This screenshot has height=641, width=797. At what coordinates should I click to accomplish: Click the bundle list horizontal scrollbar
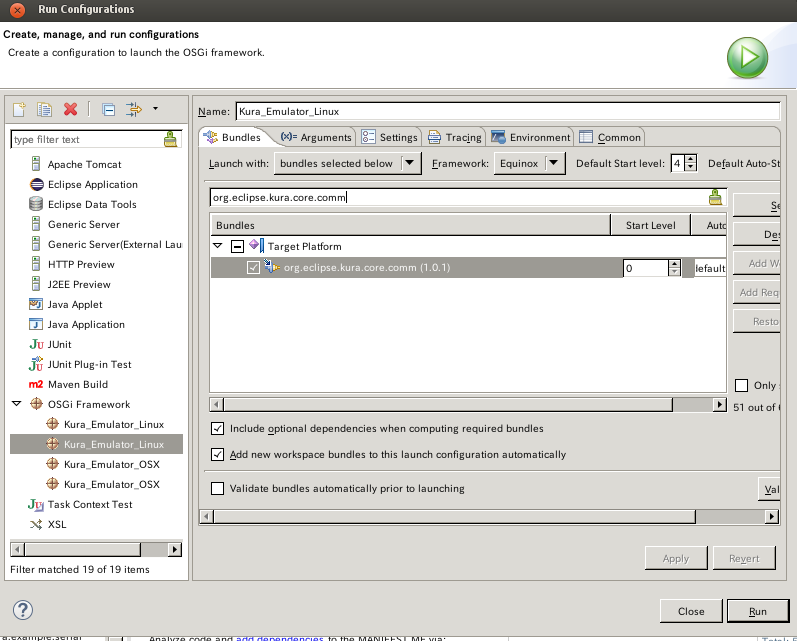(468, 405)
